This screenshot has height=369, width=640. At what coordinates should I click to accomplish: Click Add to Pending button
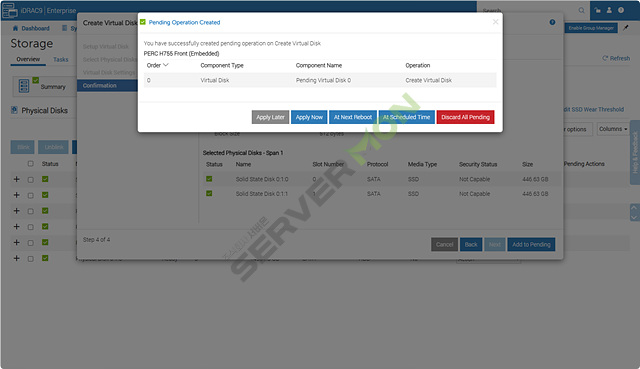pyautogui.click(x=531, y=245)
